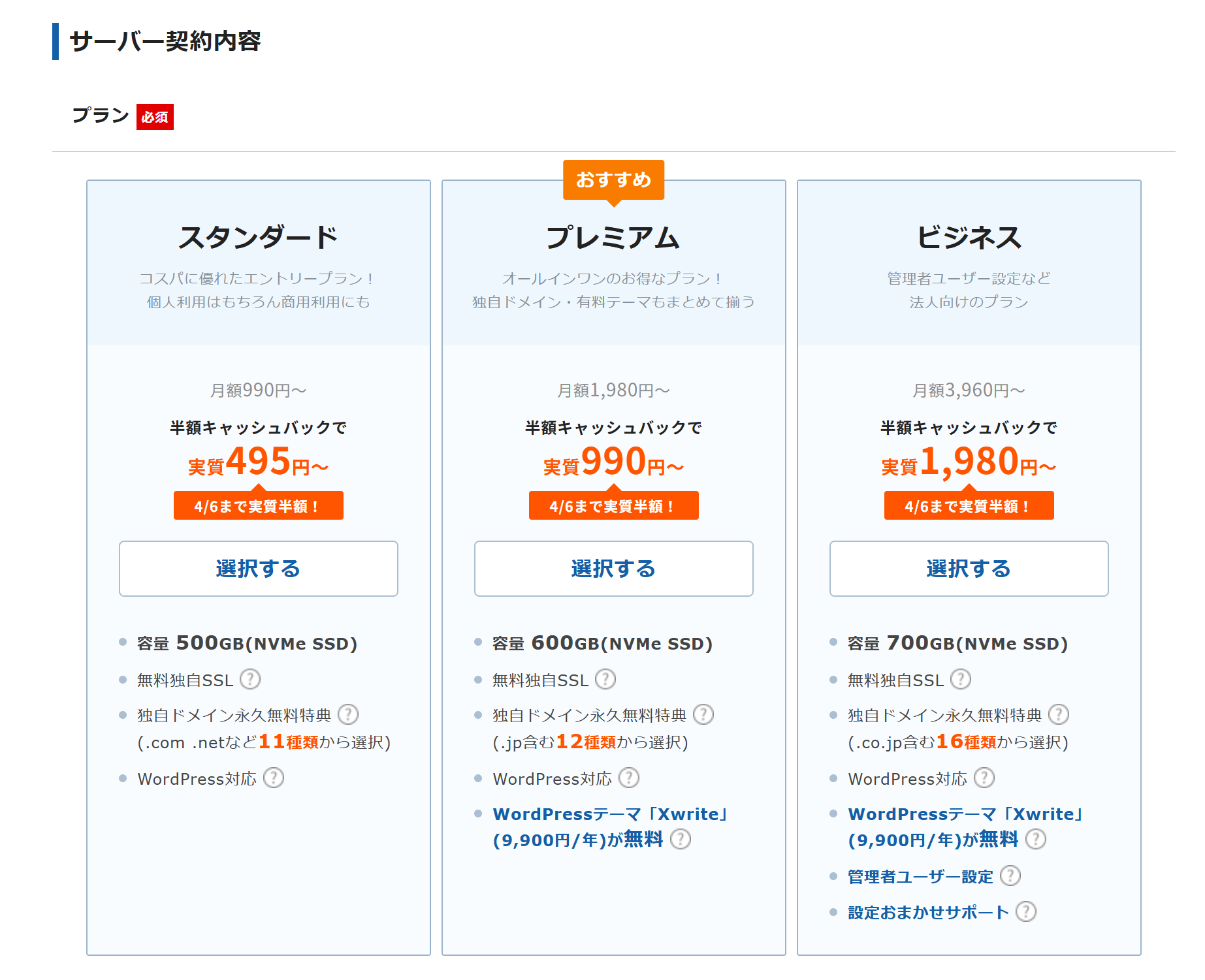Click 月額3,960円〜 text
Screen dimensions: 1205x980
969,390
